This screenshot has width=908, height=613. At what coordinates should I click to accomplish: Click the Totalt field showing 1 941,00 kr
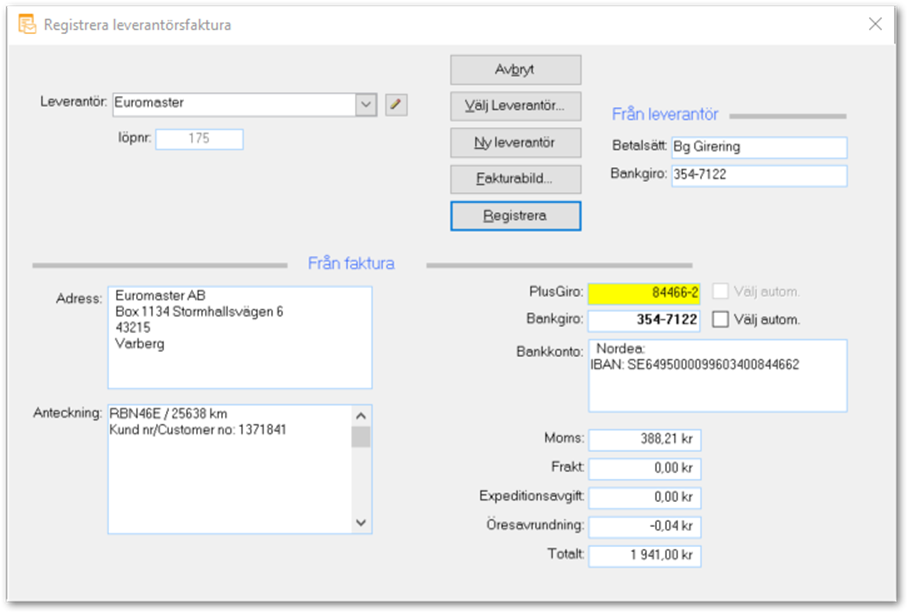(645, 556)
